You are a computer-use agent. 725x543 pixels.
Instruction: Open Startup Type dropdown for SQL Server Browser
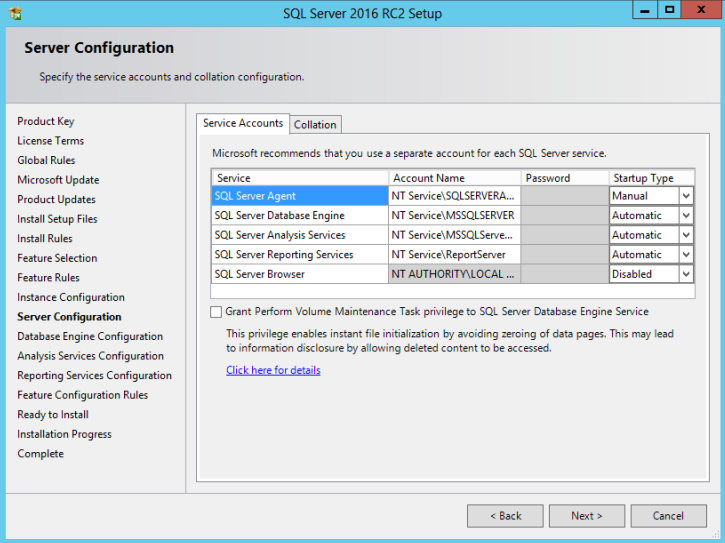pos(686,274)
